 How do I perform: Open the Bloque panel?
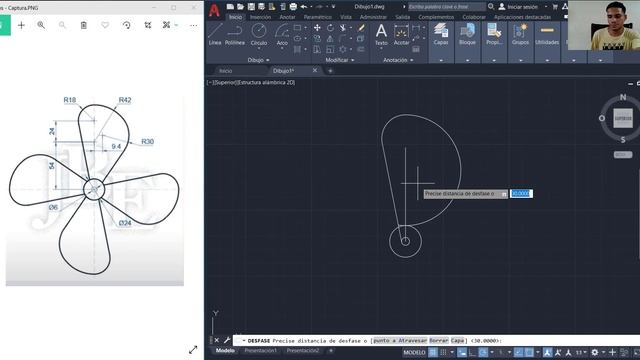pyautogui.click(x=467, y=34)
